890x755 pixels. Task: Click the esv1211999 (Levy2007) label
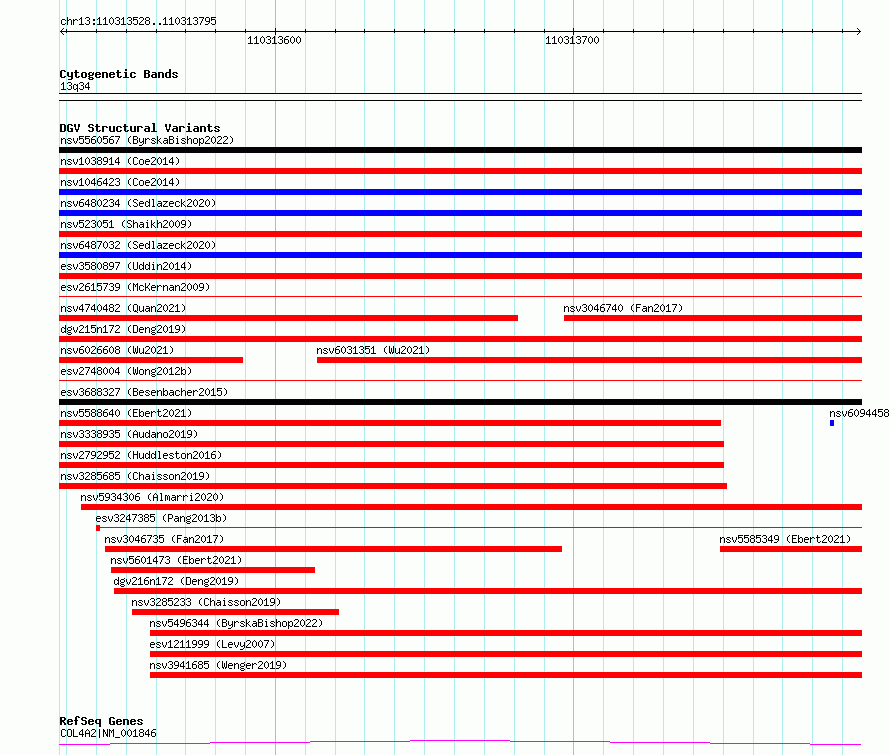coord(212,644)
